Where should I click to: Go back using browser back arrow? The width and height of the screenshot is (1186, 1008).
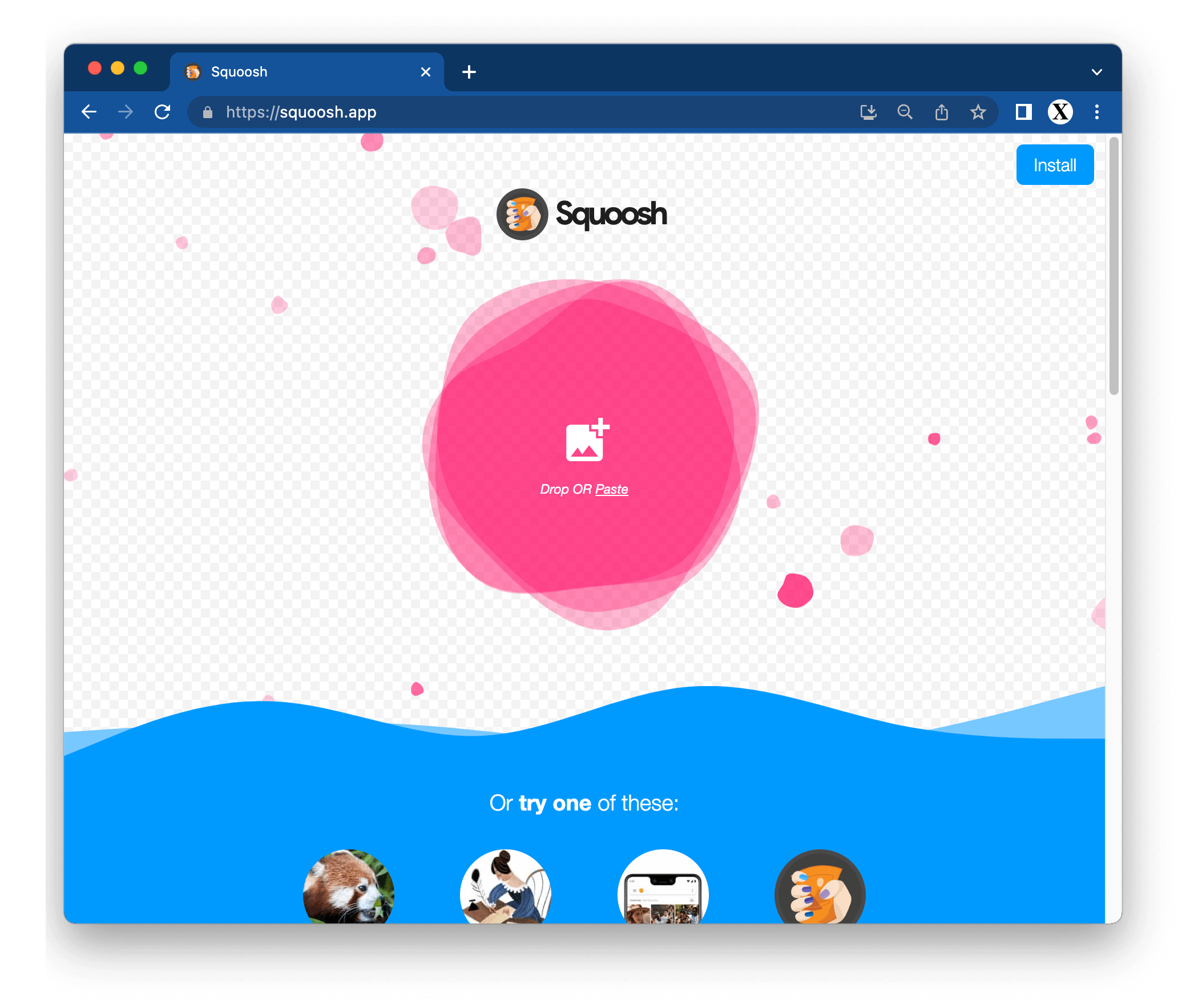(89, 112)
